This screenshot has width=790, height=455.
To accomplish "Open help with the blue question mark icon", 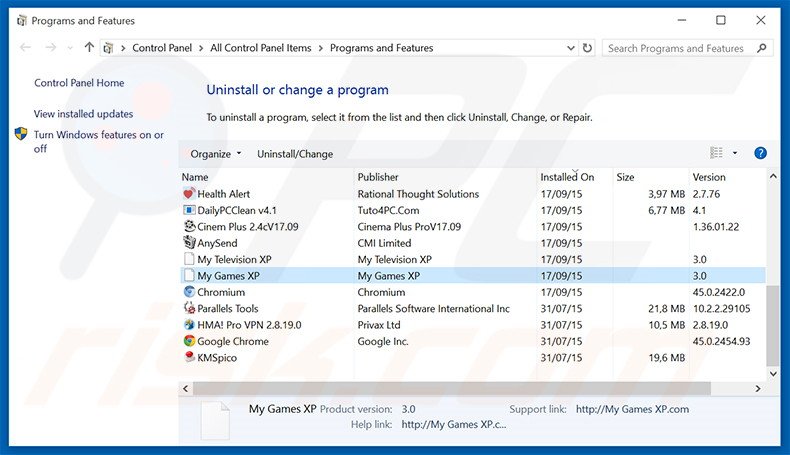I will 760,153.
